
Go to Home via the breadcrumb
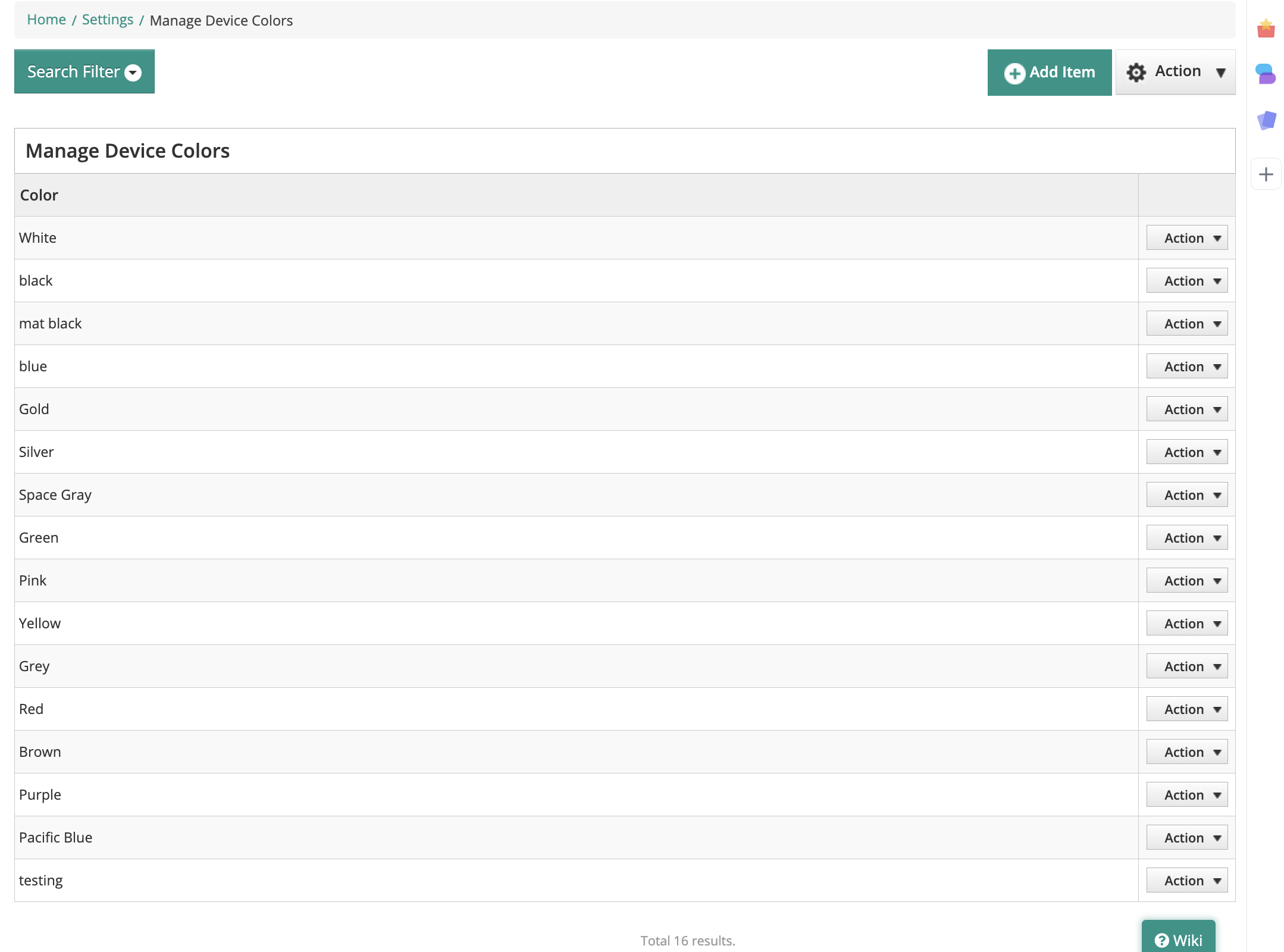46,20
